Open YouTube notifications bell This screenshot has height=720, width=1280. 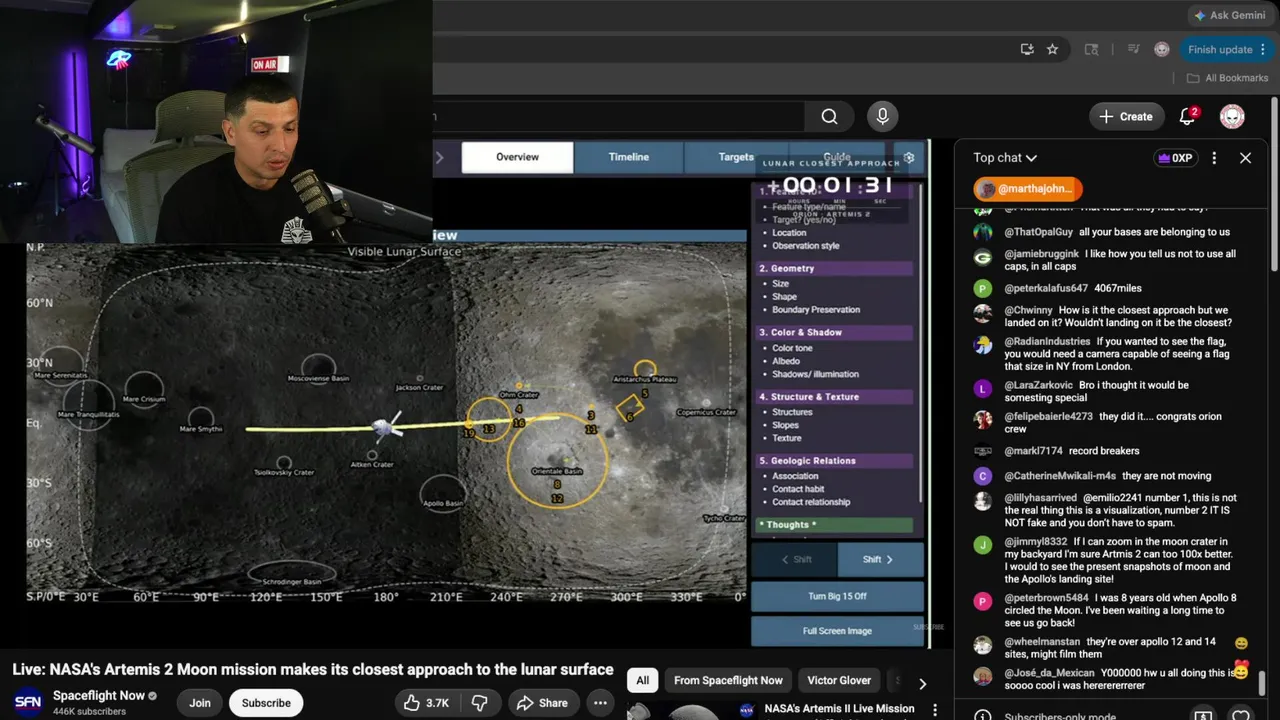(1188, 116)
